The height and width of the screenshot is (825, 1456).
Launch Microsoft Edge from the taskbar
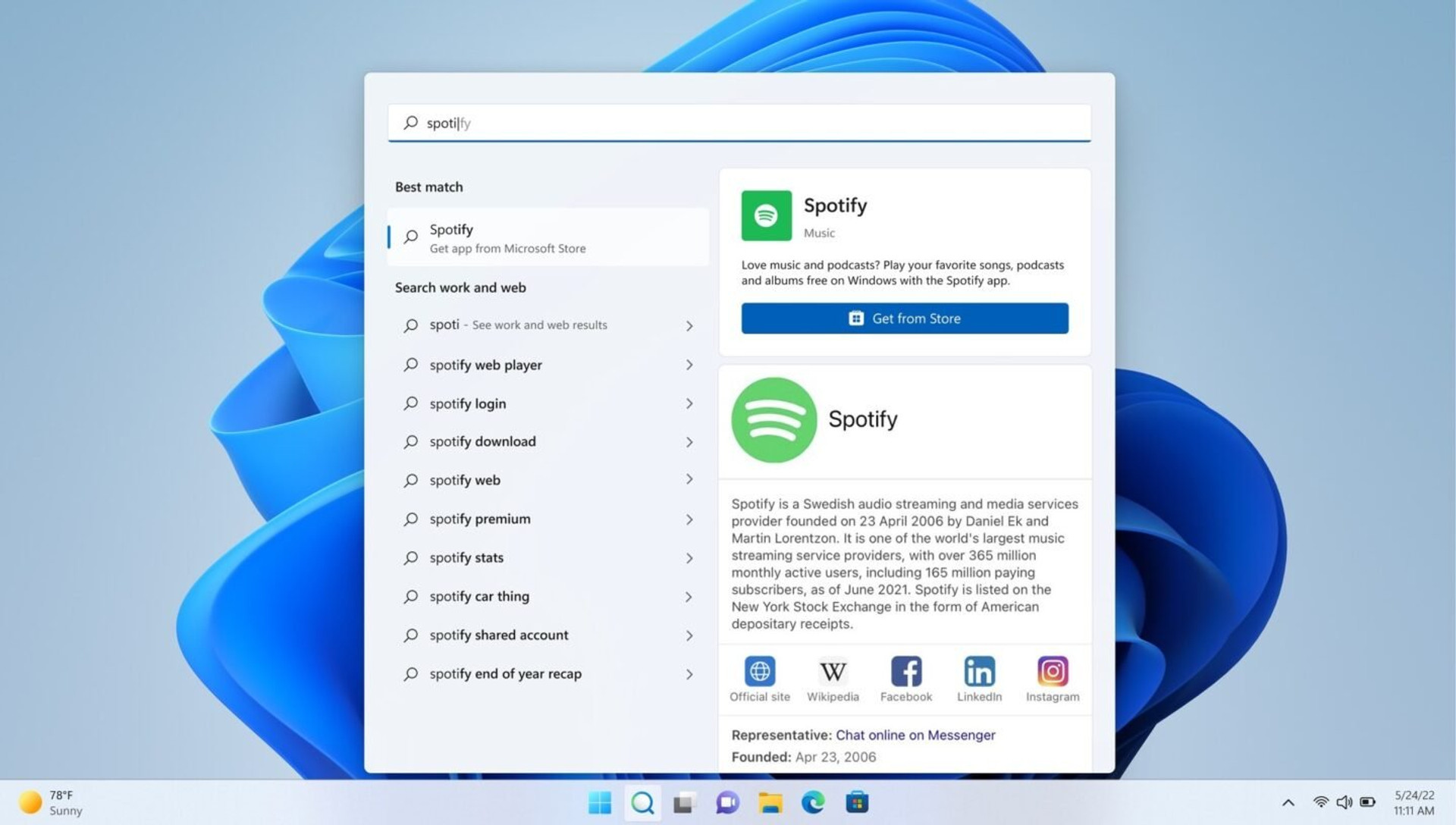point(813,802)
